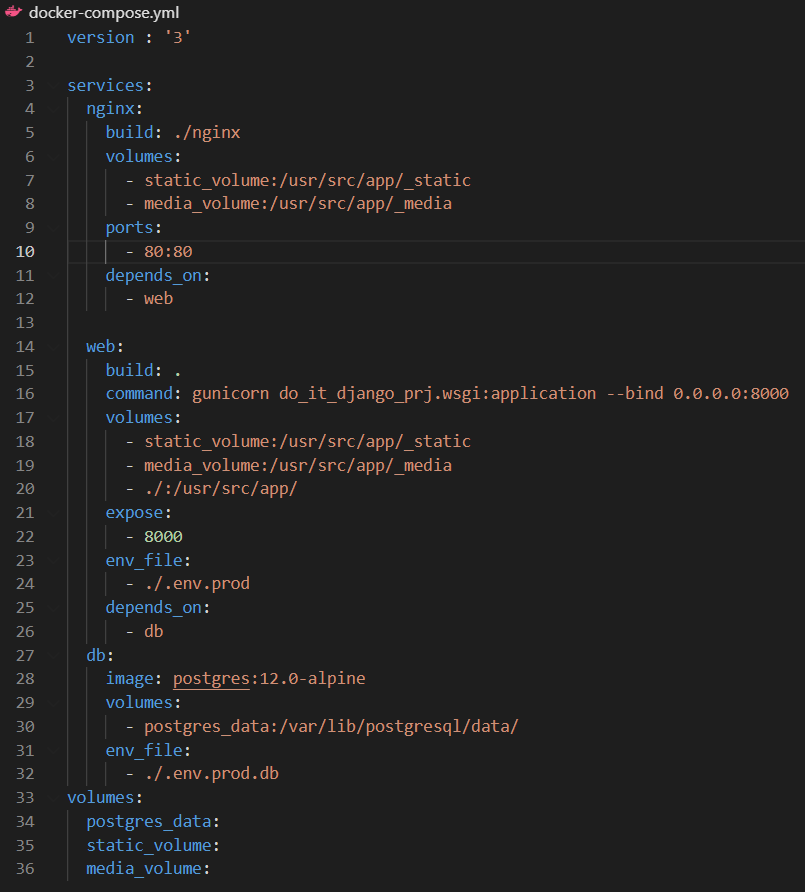Click the Docker whale icon in the file tab

(x=13, y=12)
